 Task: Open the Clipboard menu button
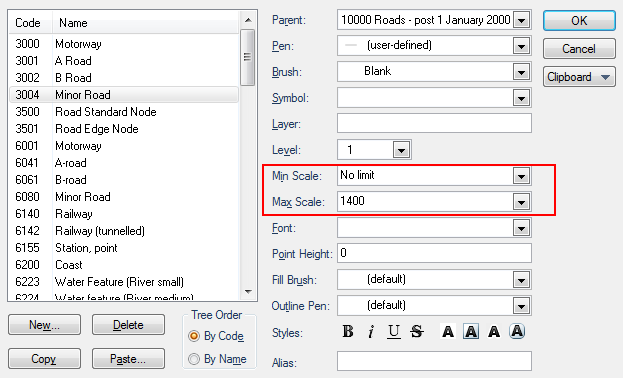(x=579, y=77)
